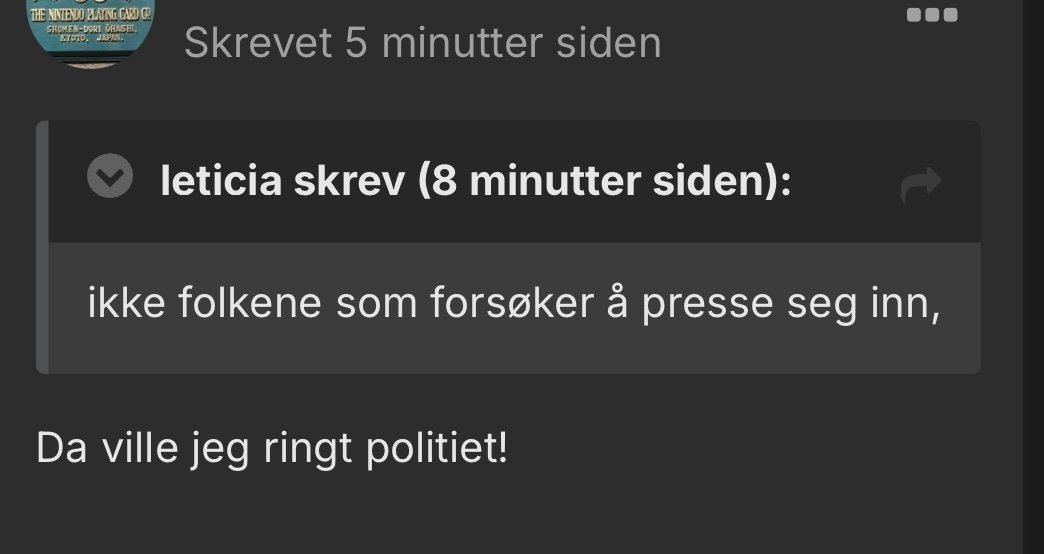Image resolution: width=1044 pixels, height=554 pixels.
Task: Click the right-edge scrollbar strip
Action: coord(1033,277)
